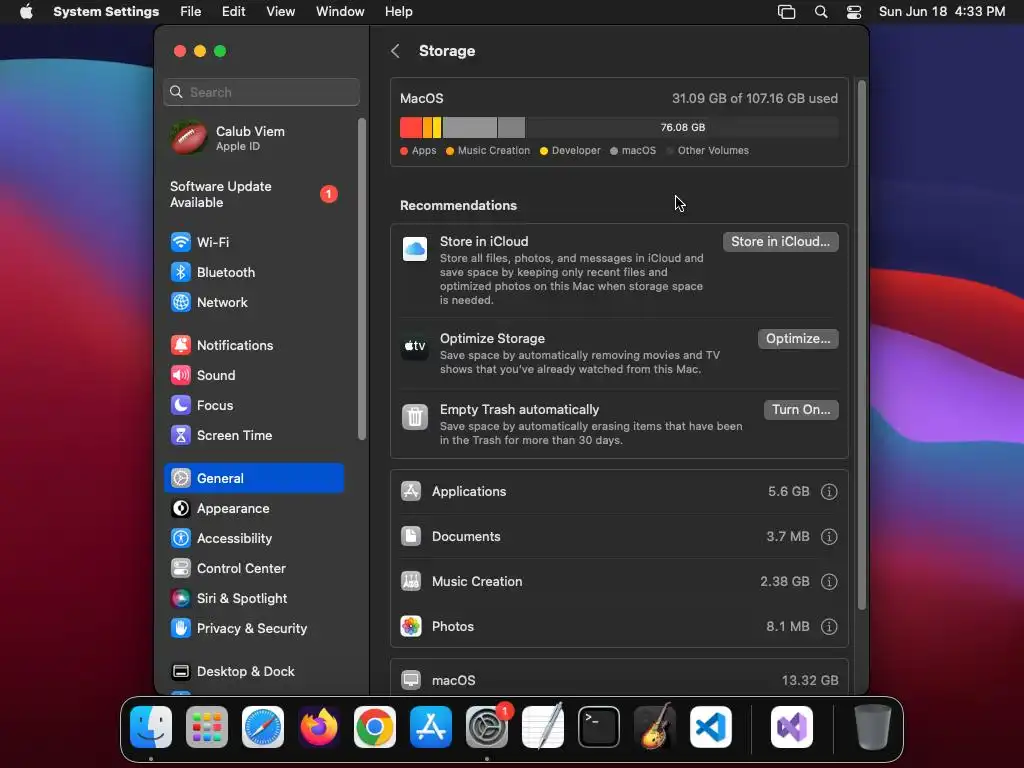Select General in the sidebar
The image size is (1024, 768).
click(x=253, y=479)
